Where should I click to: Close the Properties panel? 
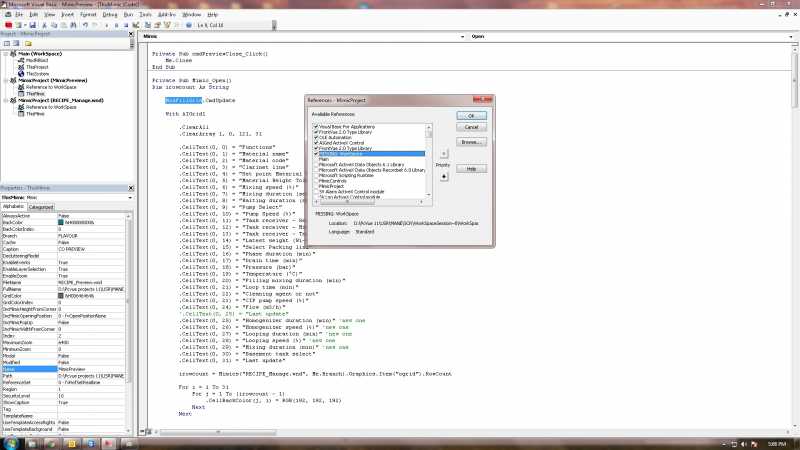pyautogui.click(x=131, y=188)
